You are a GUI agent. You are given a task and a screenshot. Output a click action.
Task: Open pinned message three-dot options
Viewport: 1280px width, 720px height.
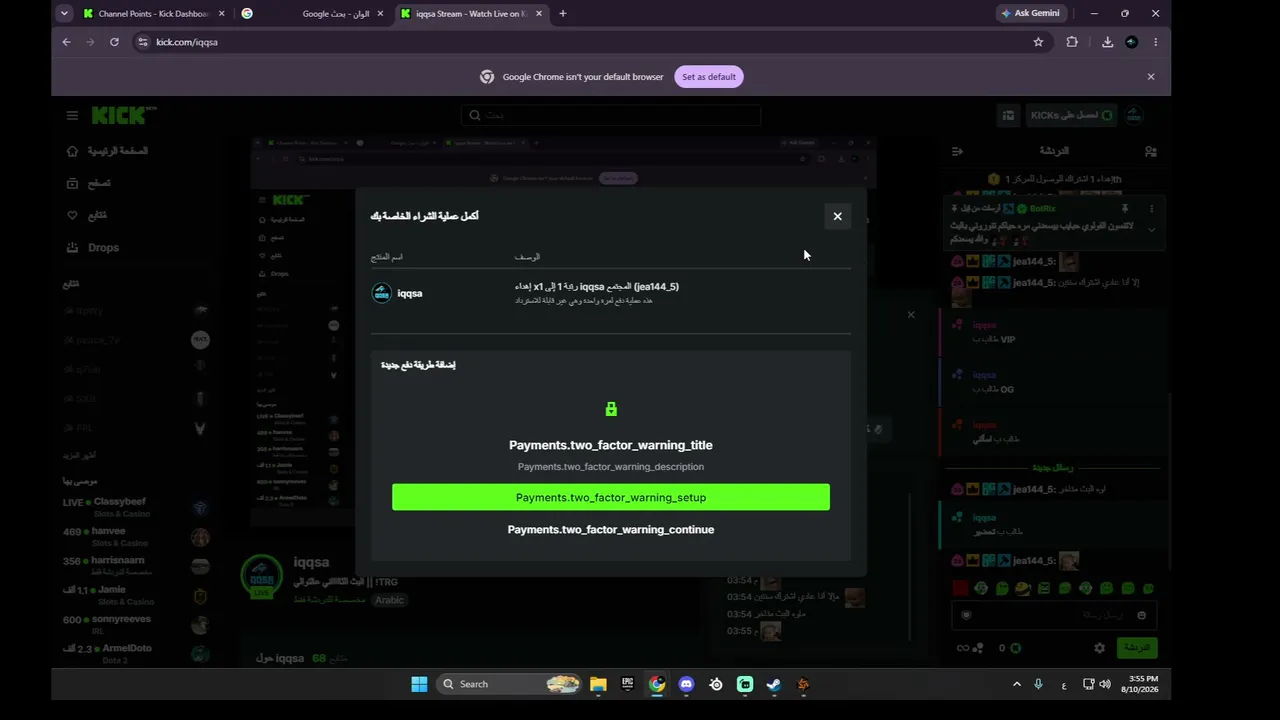click(1151, 209)
